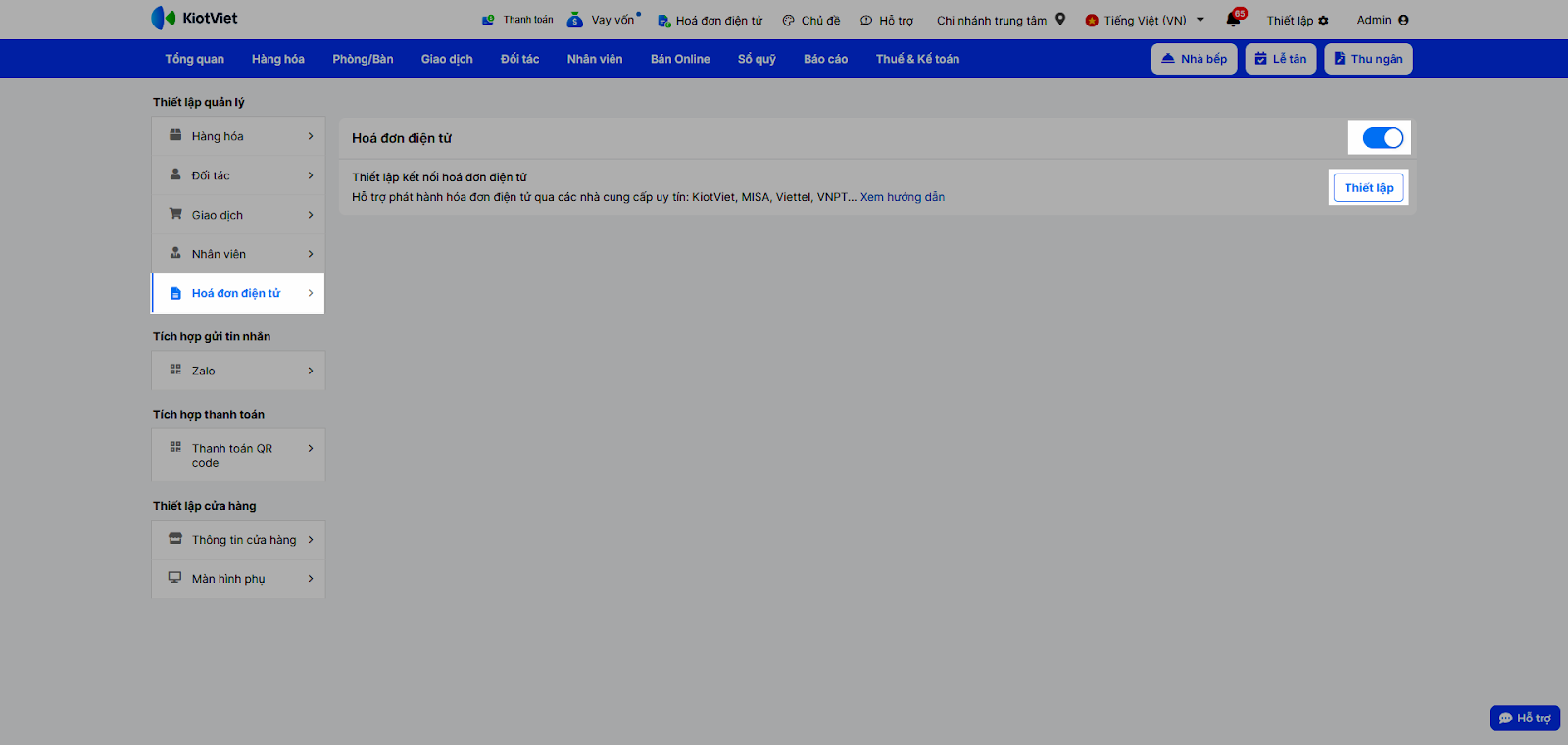Click the branch location pin icon
Screen dimensions: 1568x745
click(x=1060, y=19)
